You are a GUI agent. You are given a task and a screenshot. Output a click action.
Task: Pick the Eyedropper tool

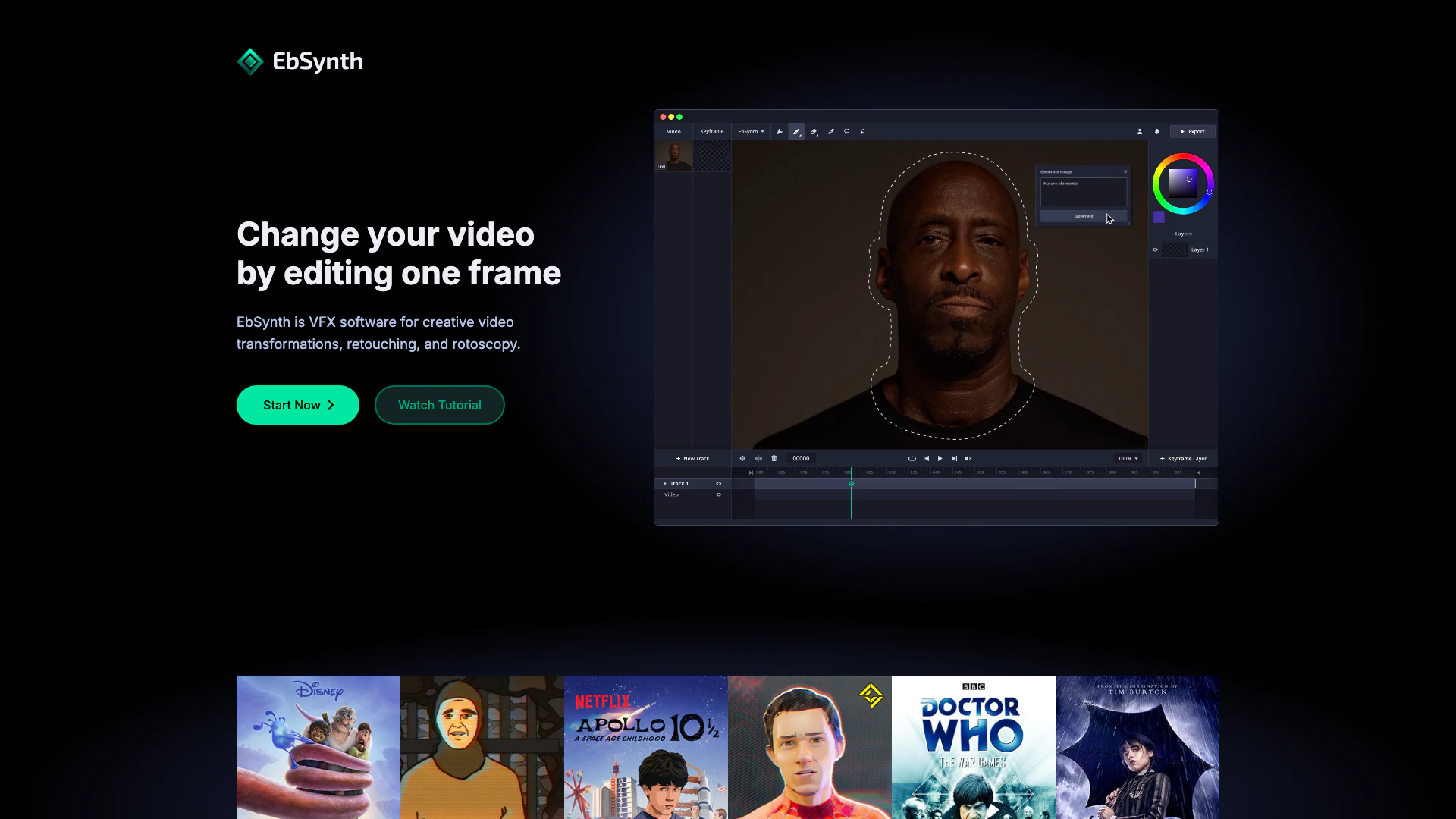tap(831, 132)
